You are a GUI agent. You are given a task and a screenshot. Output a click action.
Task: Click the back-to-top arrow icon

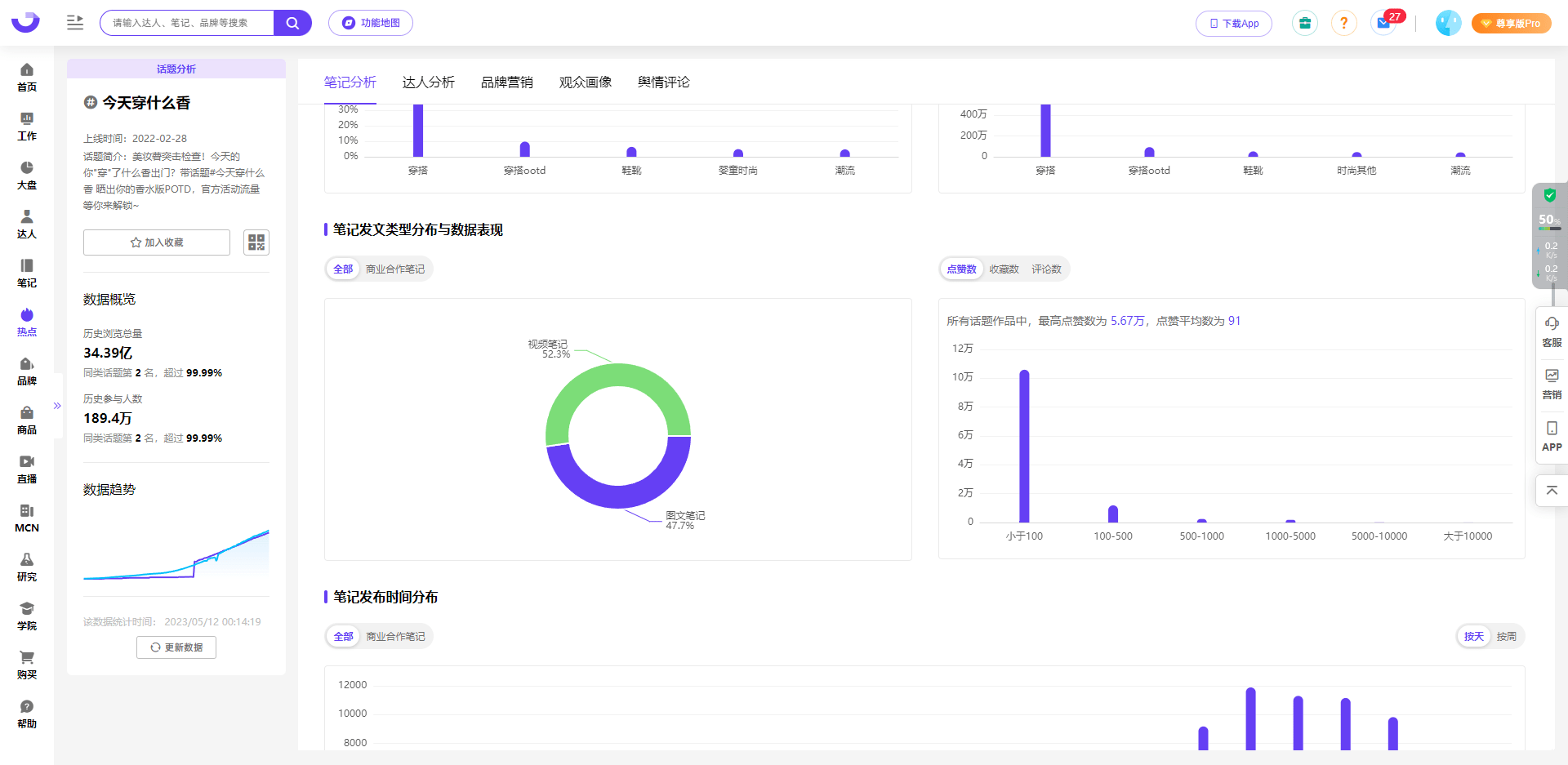(x=1552, y=491)
